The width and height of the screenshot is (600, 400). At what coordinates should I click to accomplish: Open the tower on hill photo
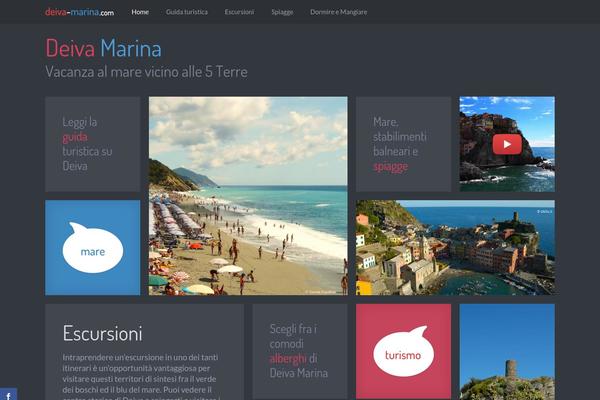pos(507,352)
